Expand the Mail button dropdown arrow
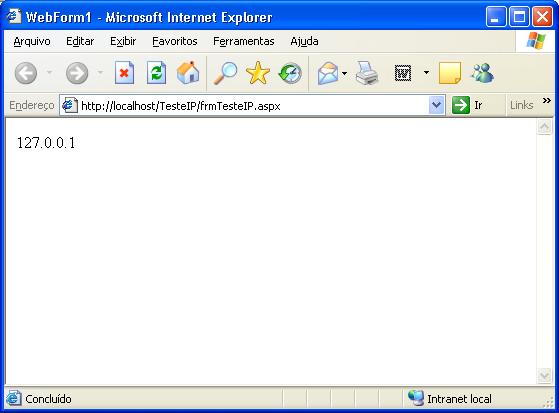This screenshot has width=559, height=413. [x=344, y=73]
